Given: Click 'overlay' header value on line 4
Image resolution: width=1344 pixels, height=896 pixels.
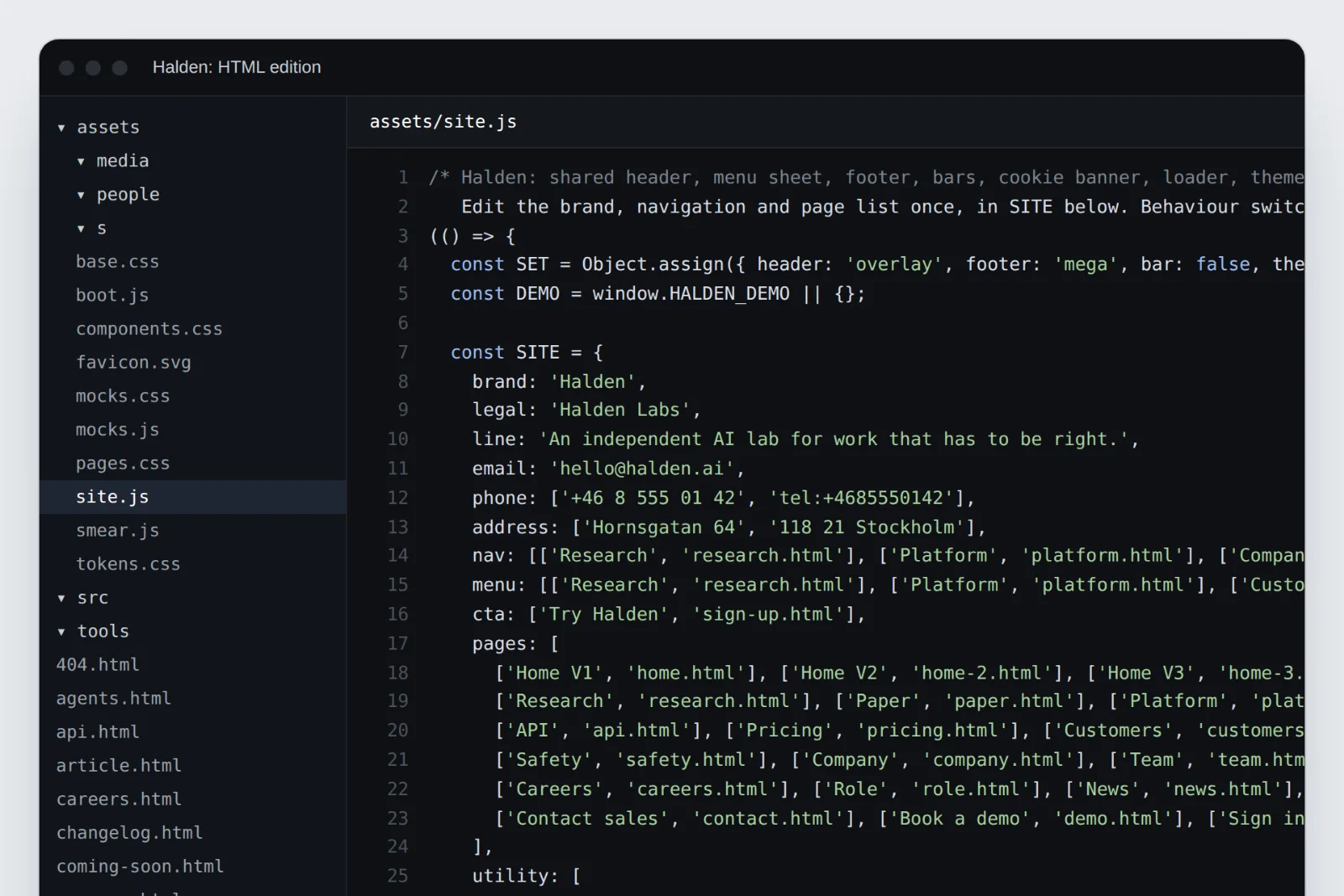Looking at the screenshot, I should 895,265.
